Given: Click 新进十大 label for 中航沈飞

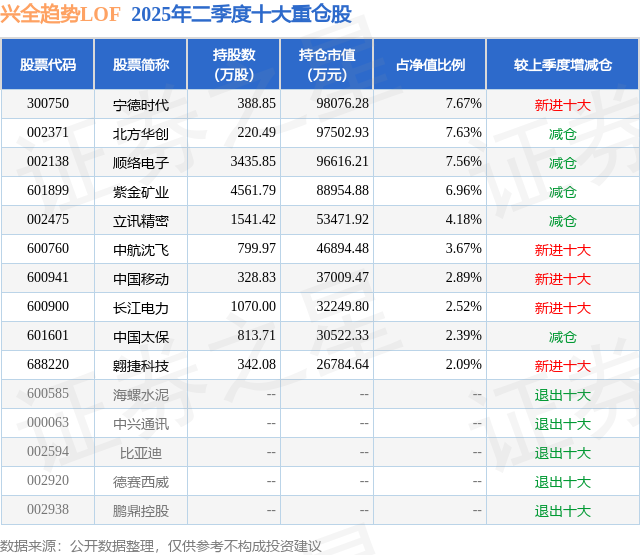Looking at the screenshot, I should 562,250.
